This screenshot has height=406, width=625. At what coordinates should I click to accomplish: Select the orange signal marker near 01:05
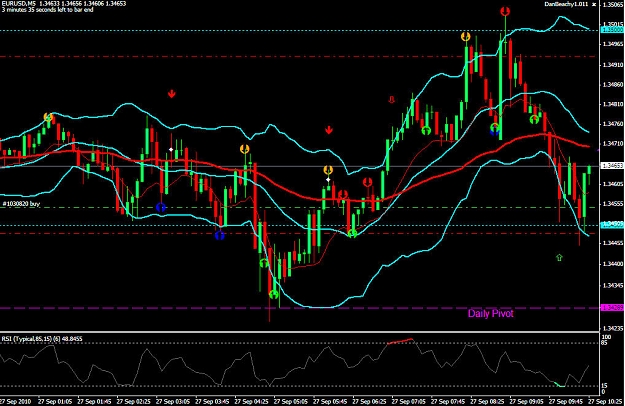[x=48, y=117]
